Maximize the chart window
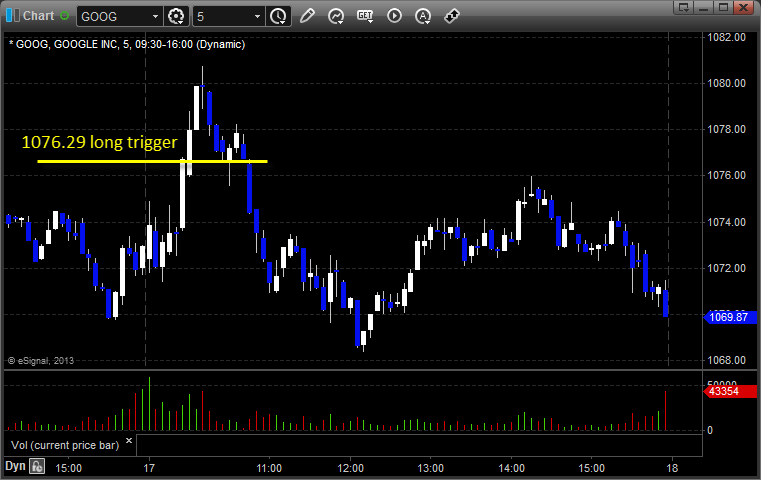 (723, 7)
